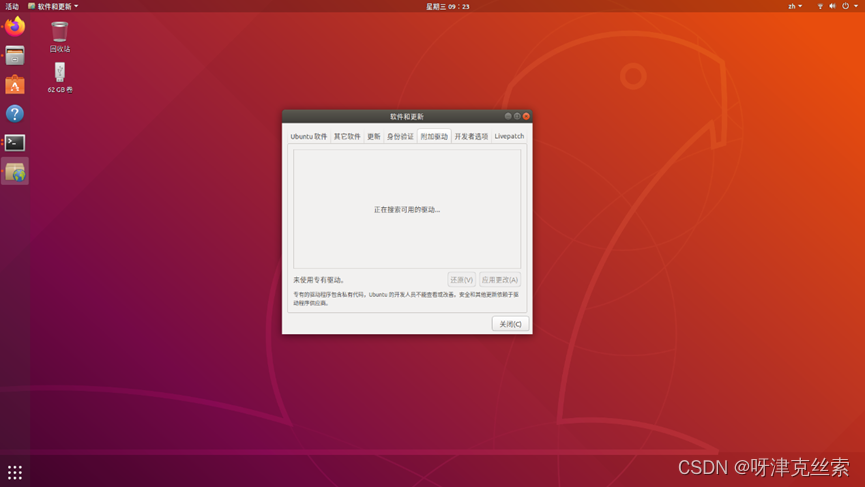Launch Ubuntu Software from the dock
865x487 pixels.
click(15, 85)
